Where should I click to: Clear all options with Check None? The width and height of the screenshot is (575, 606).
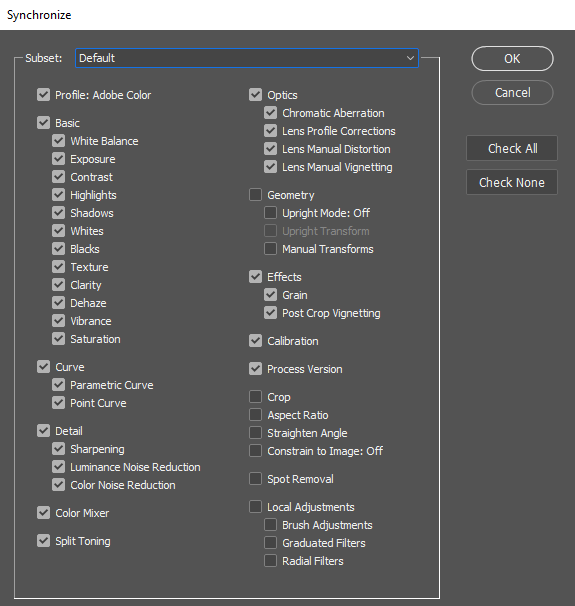(x=512, y=182)
